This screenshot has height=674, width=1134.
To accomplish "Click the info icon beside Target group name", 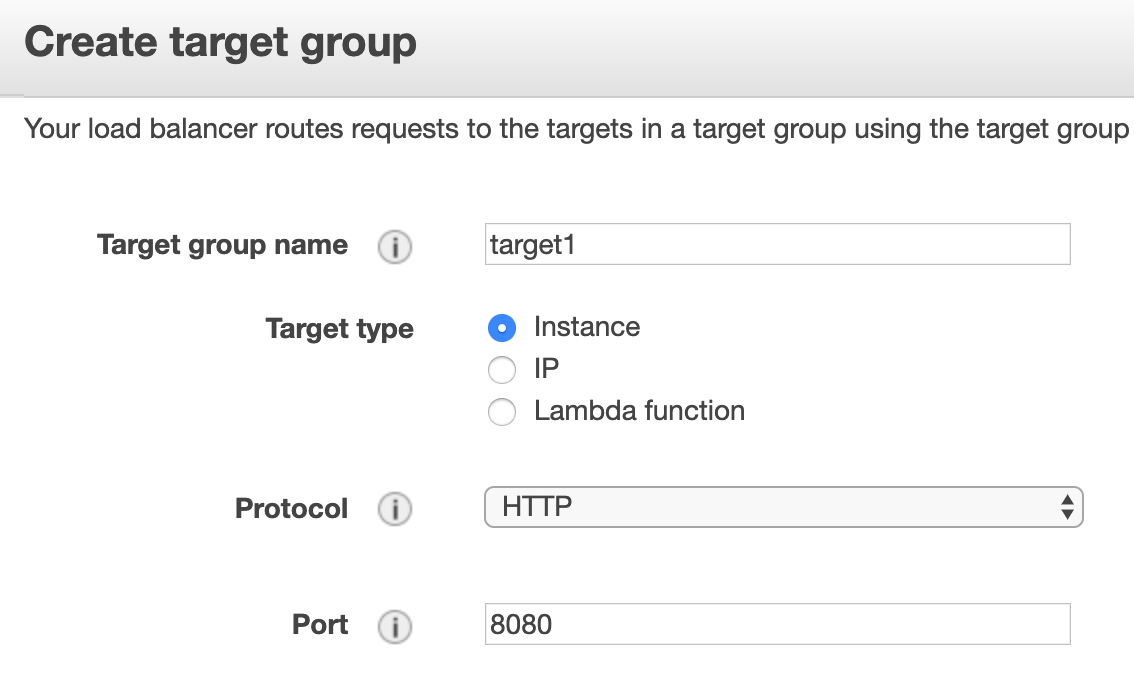I will pyautogui.click(x=395, y=247).
